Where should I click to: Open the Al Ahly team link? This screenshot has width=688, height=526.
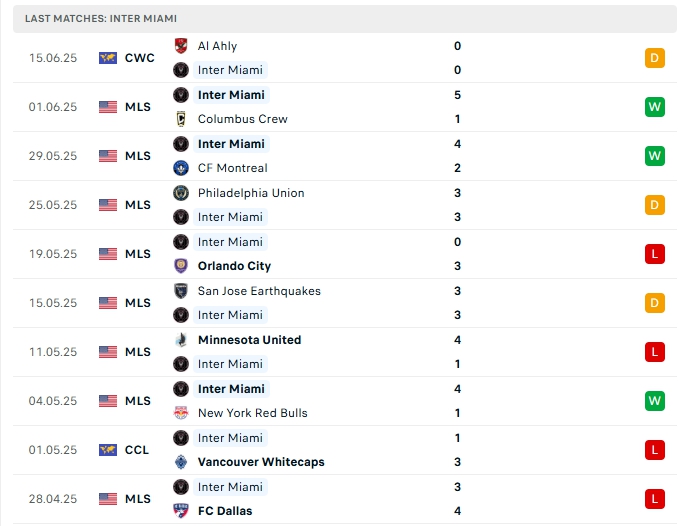[x=217, y=46]
